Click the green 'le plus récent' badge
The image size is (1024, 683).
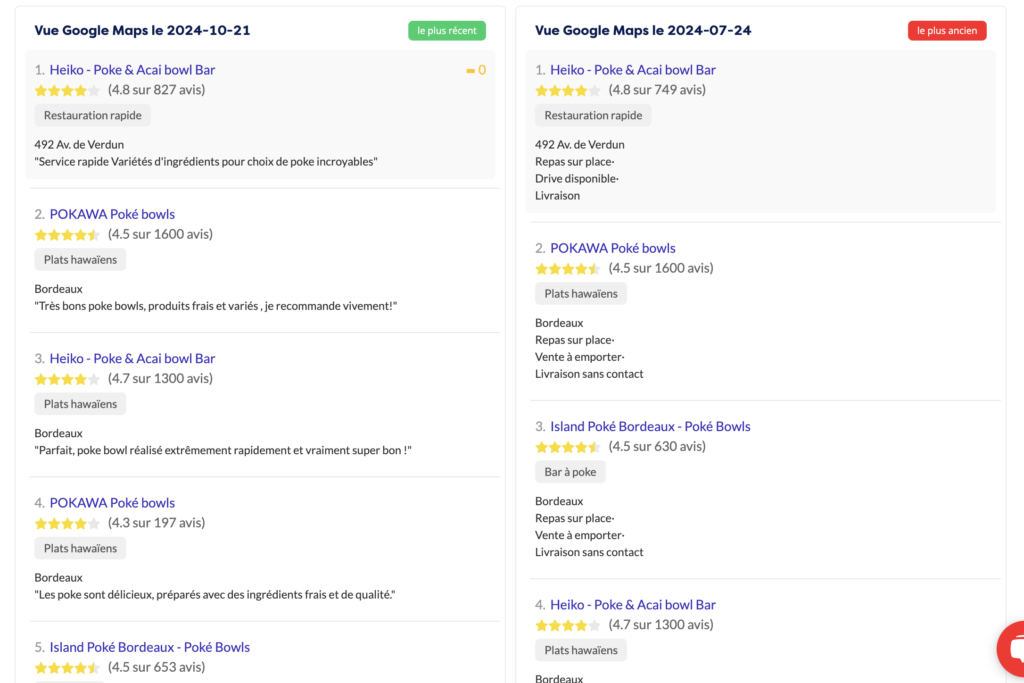(x=447, y=31)
